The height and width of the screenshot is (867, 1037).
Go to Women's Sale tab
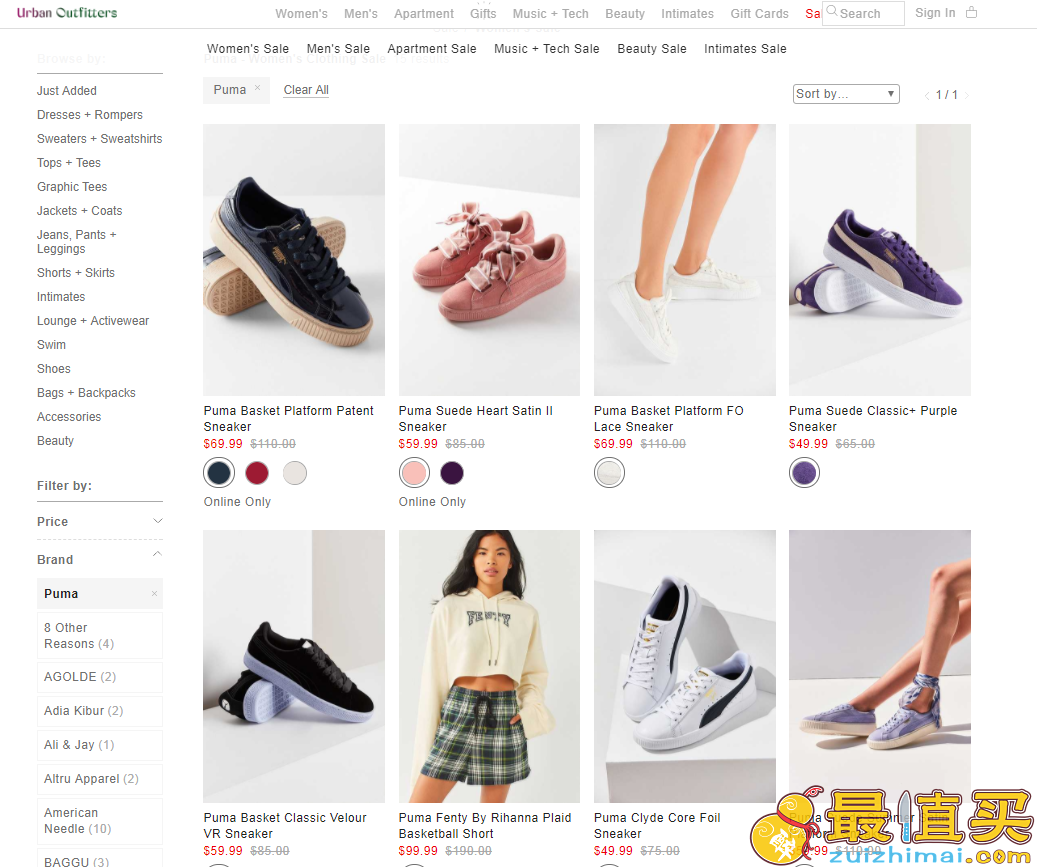(x=248, y=49)
